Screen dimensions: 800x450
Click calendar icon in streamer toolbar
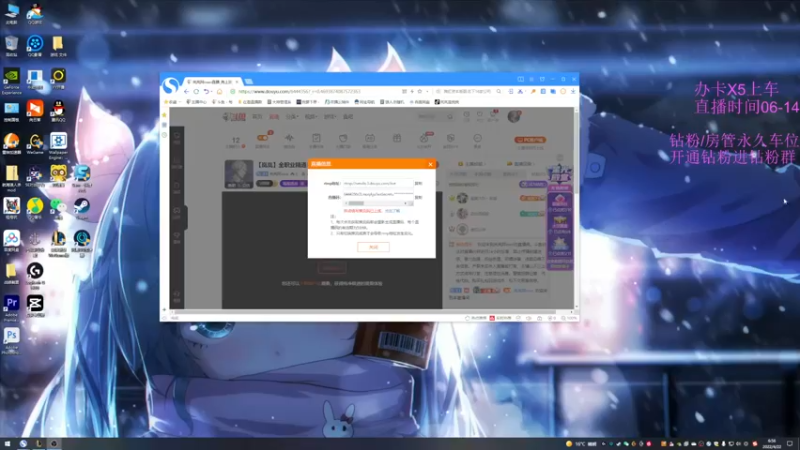click(x=370, y=139)
